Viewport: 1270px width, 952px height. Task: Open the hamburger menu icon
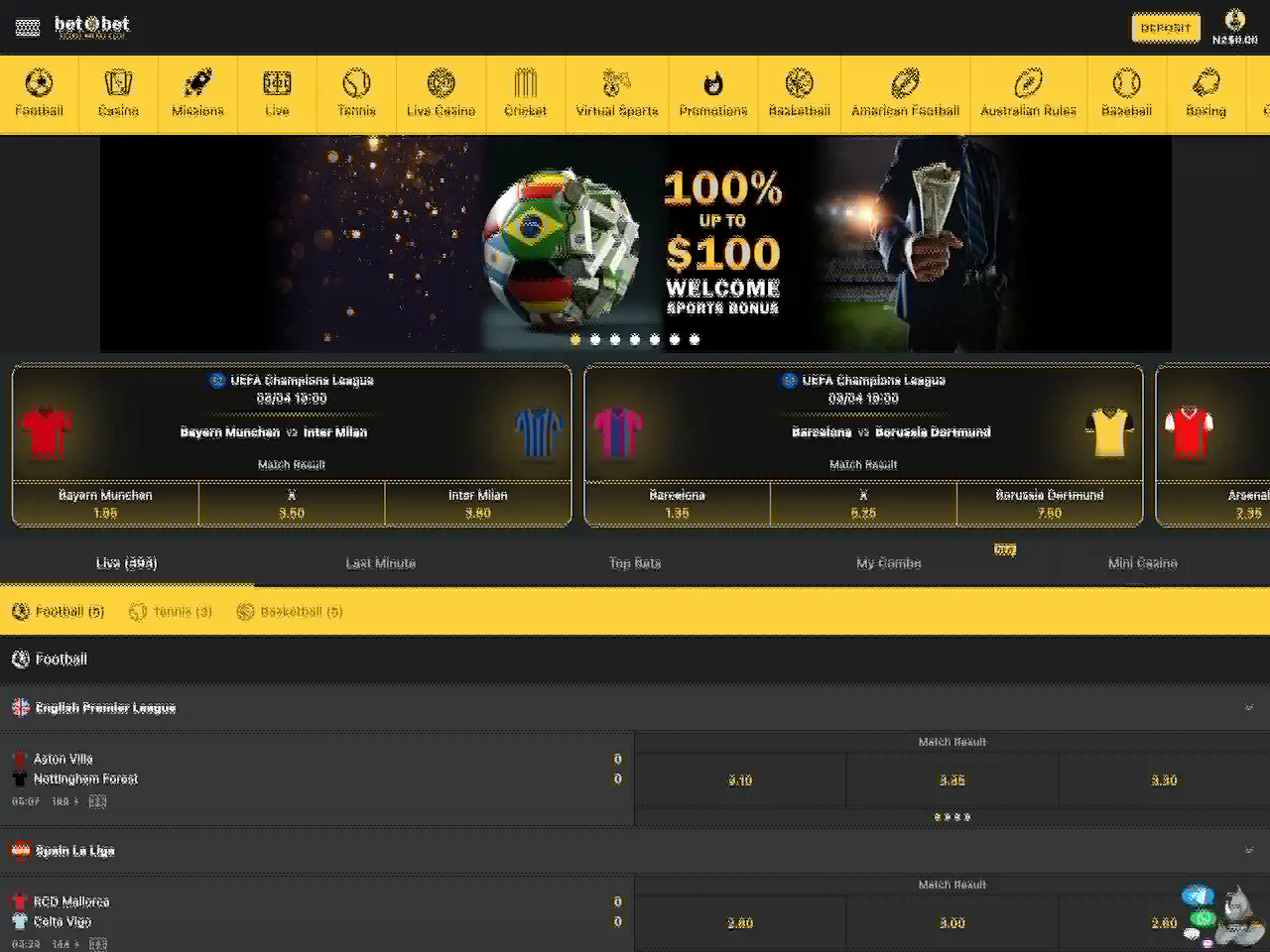click(x=28, y=28)
